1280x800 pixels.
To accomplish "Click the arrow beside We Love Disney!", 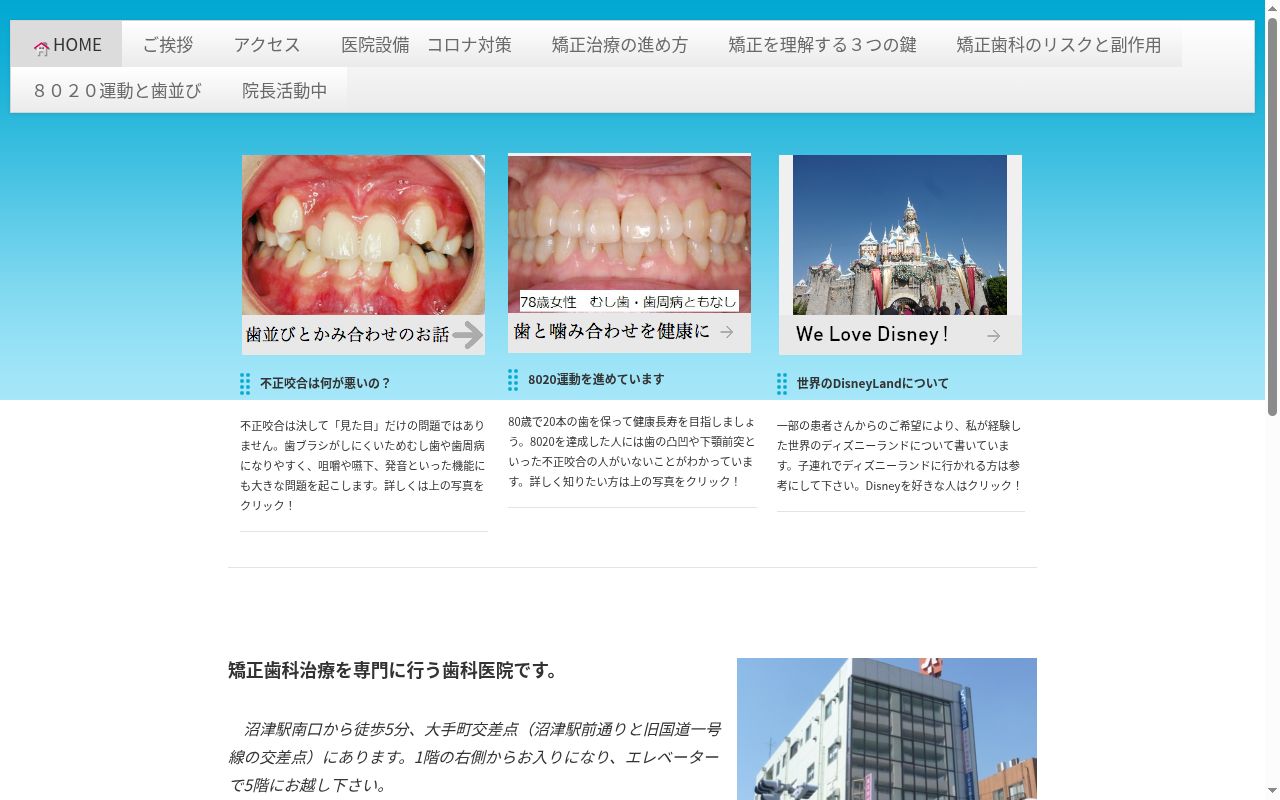I will coord(993,336).
